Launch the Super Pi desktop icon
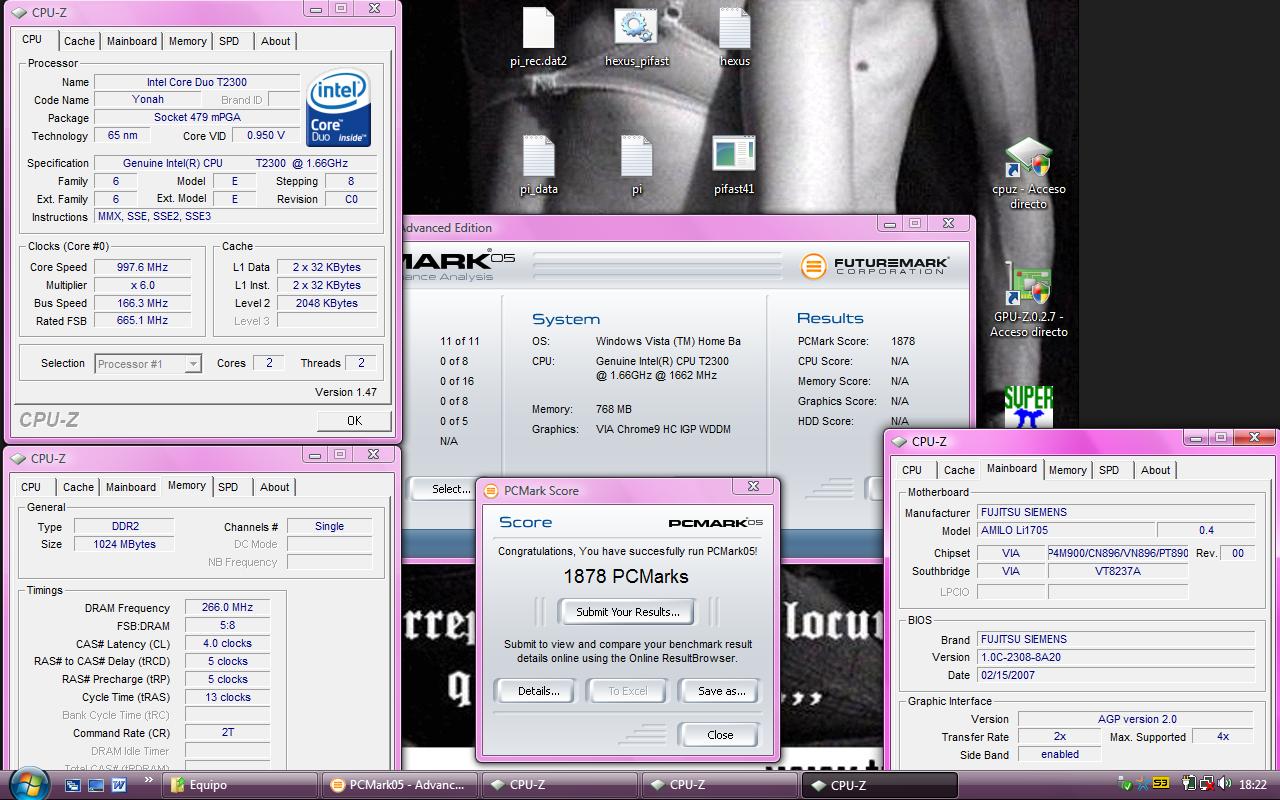The height and width of the screenshot is (800, 1280). 1029,406
